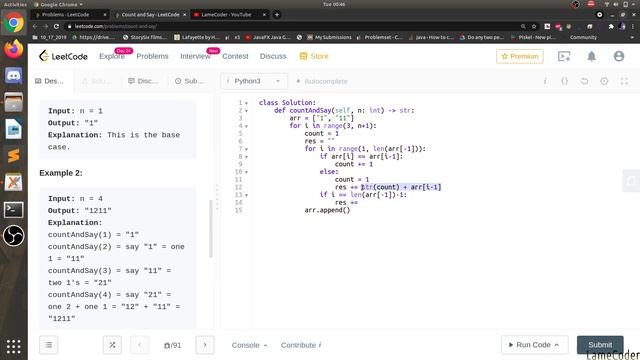Open the Activities overview
The width and height of the screenshot is (640, 360).
click(15, 4)
